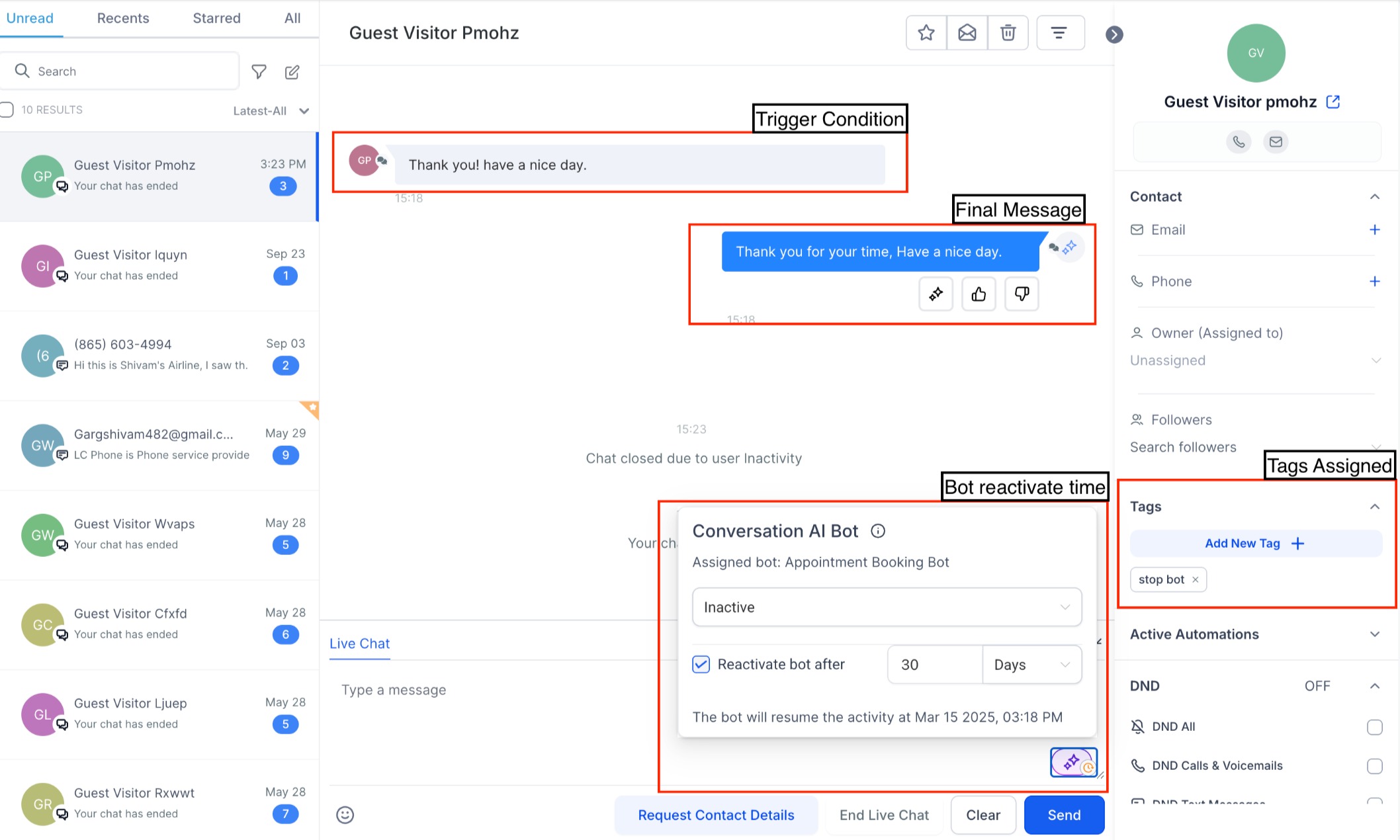Switch to the Starred tab

coord(216,19)
